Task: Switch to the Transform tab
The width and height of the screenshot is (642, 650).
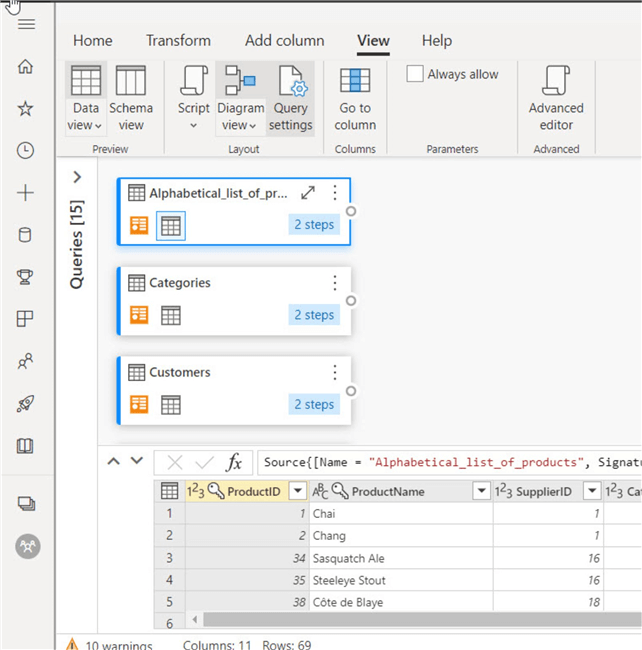Action: pos(178,41)
